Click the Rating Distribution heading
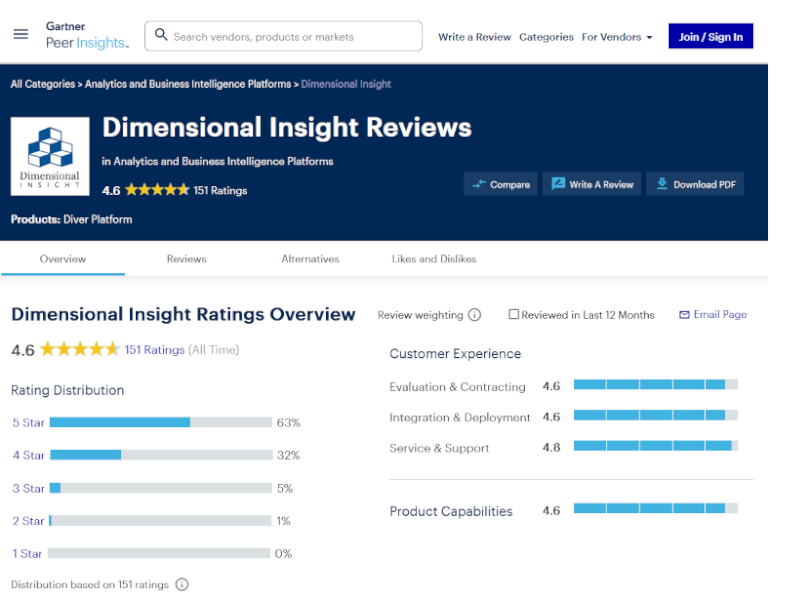The height and width of the screenshot is (600, 787). tap(67, 390)
